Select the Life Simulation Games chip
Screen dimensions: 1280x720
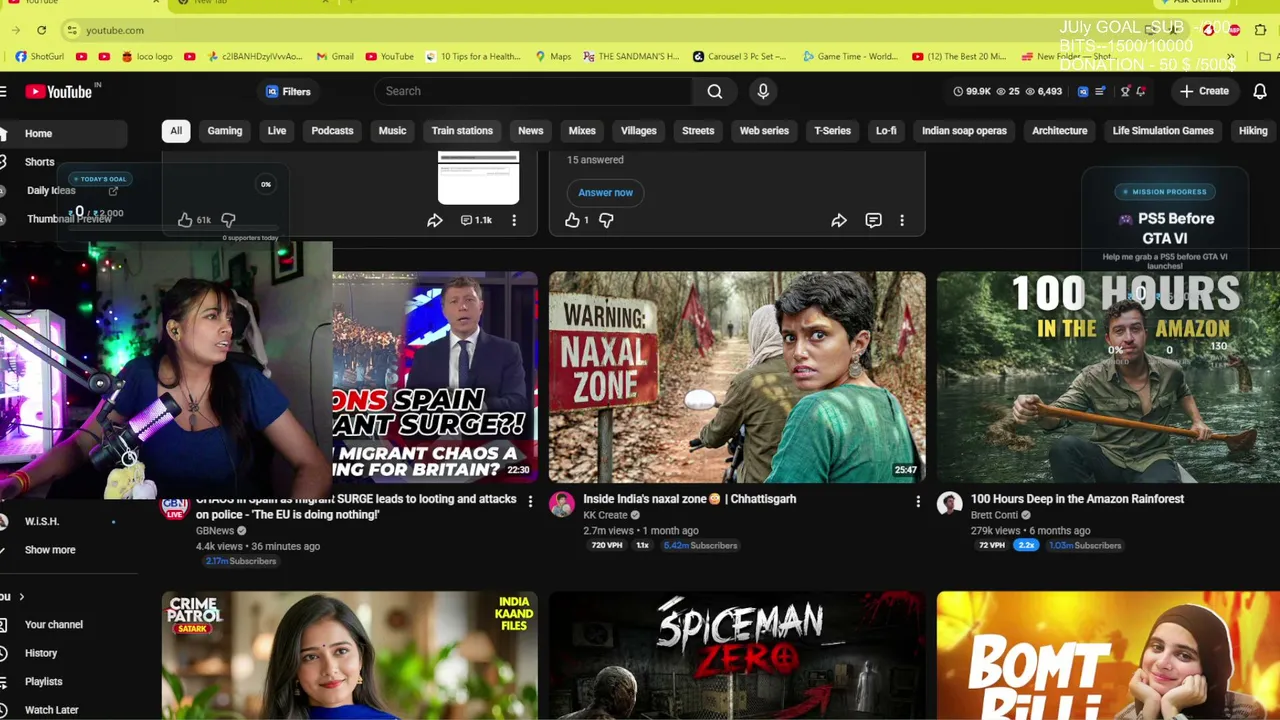1163,131
